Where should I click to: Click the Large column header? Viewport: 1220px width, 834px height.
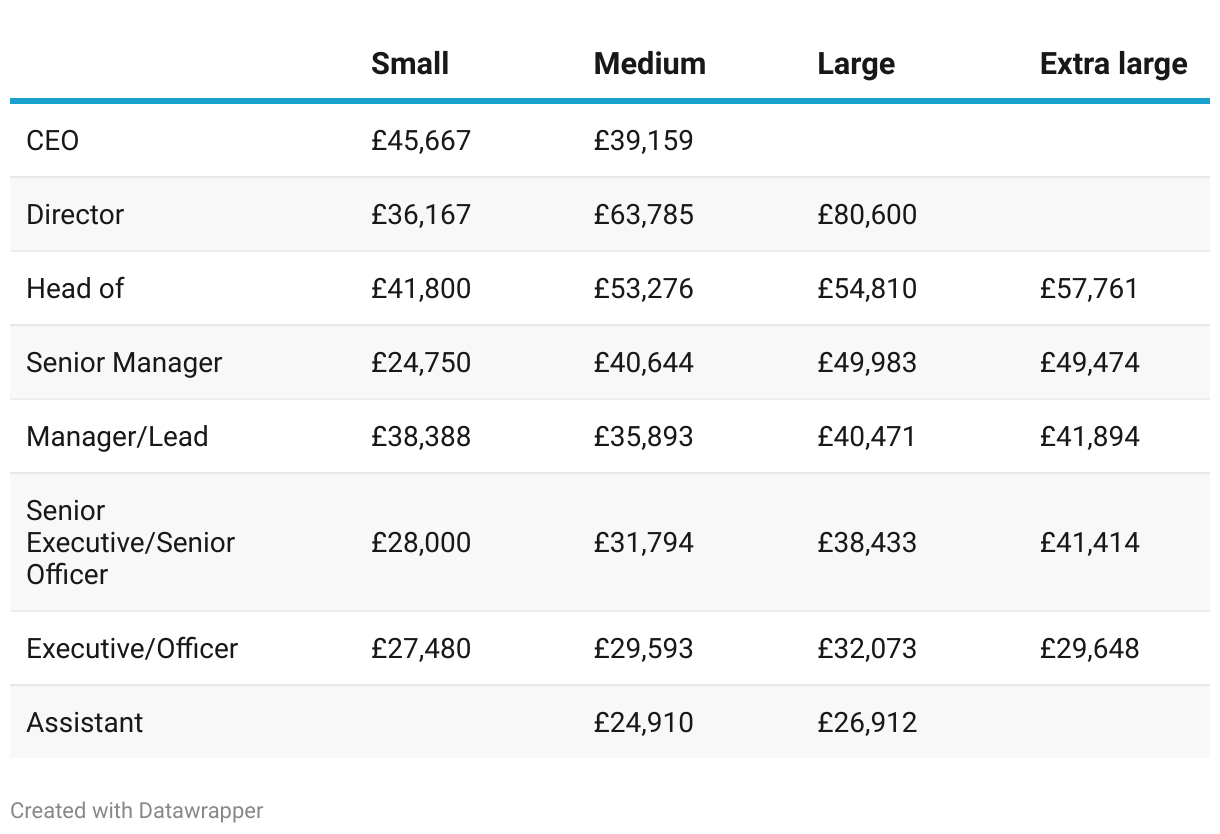pyautogui.click(x=856, y=64)
